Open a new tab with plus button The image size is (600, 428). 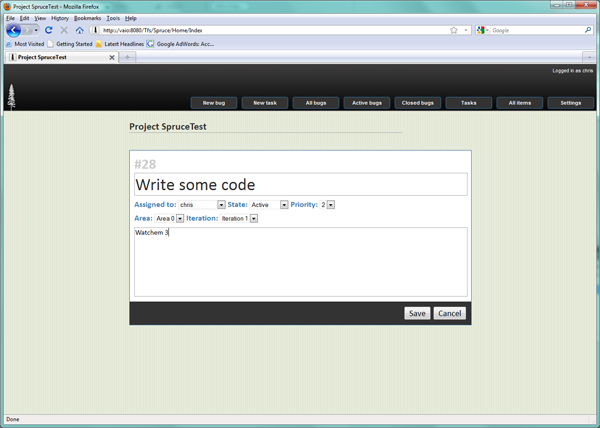(x=127, y=57)
